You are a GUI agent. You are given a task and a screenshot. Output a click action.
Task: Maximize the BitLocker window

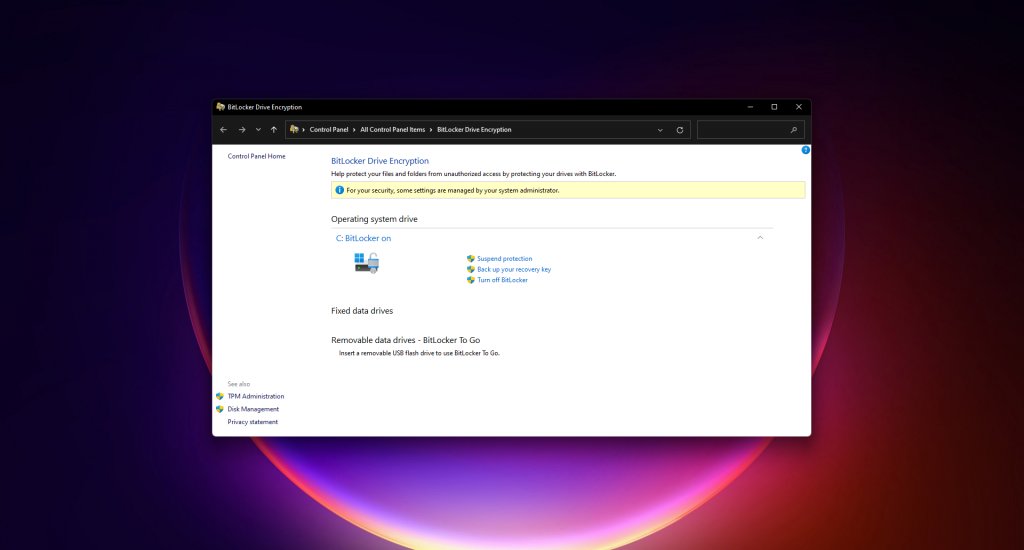(x=775, y=107)
